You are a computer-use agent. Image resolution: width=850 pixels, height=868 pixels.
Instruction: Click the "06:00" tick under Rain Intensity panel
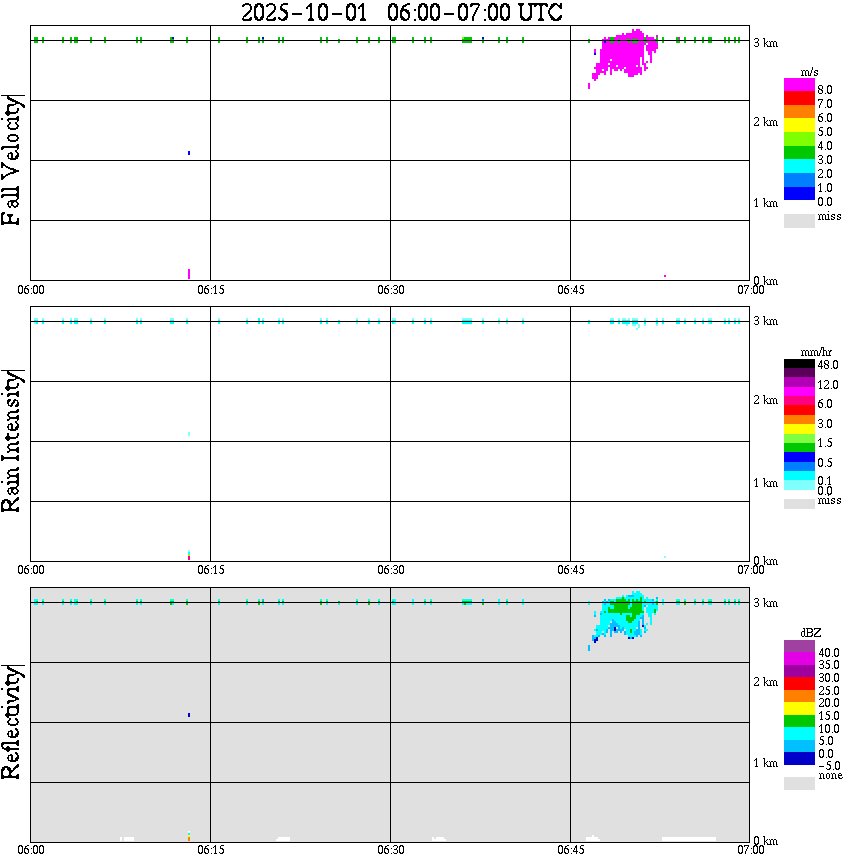(30, 570)
